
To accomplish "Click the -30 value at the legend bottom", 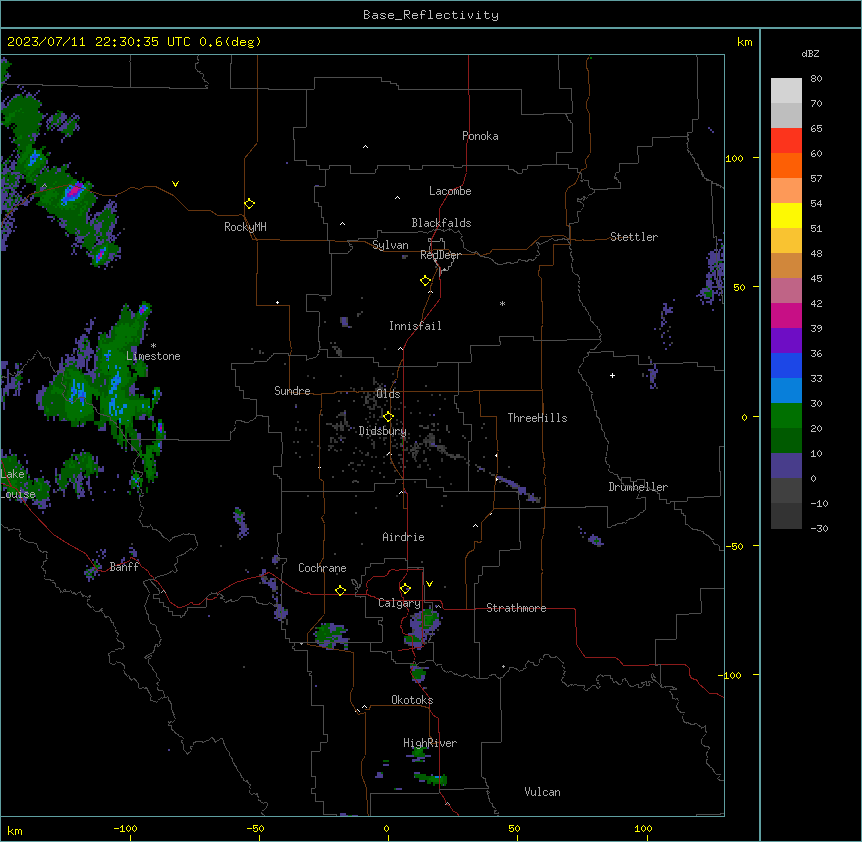I will click(x=819, y=528).
